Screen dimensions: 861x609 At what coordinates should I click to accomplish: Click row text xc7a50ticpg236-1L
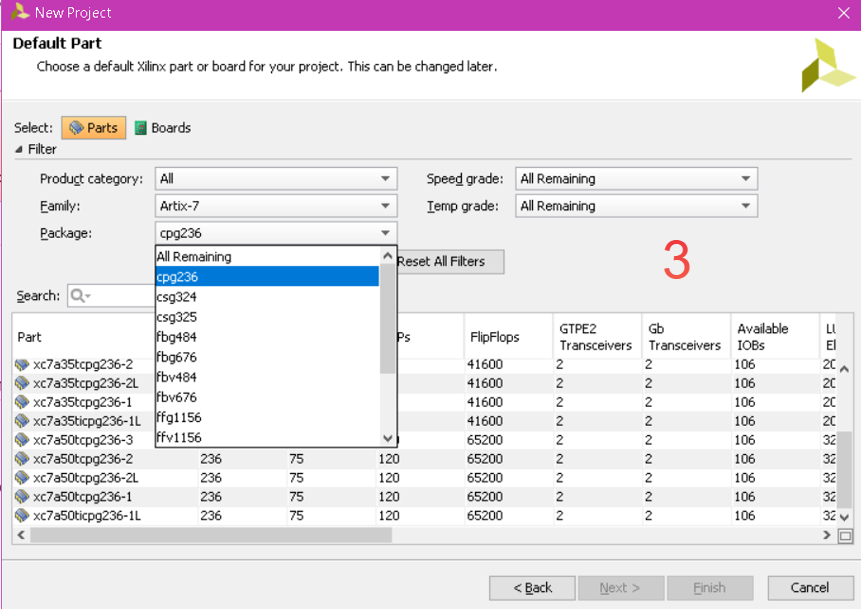click(87, 516)
